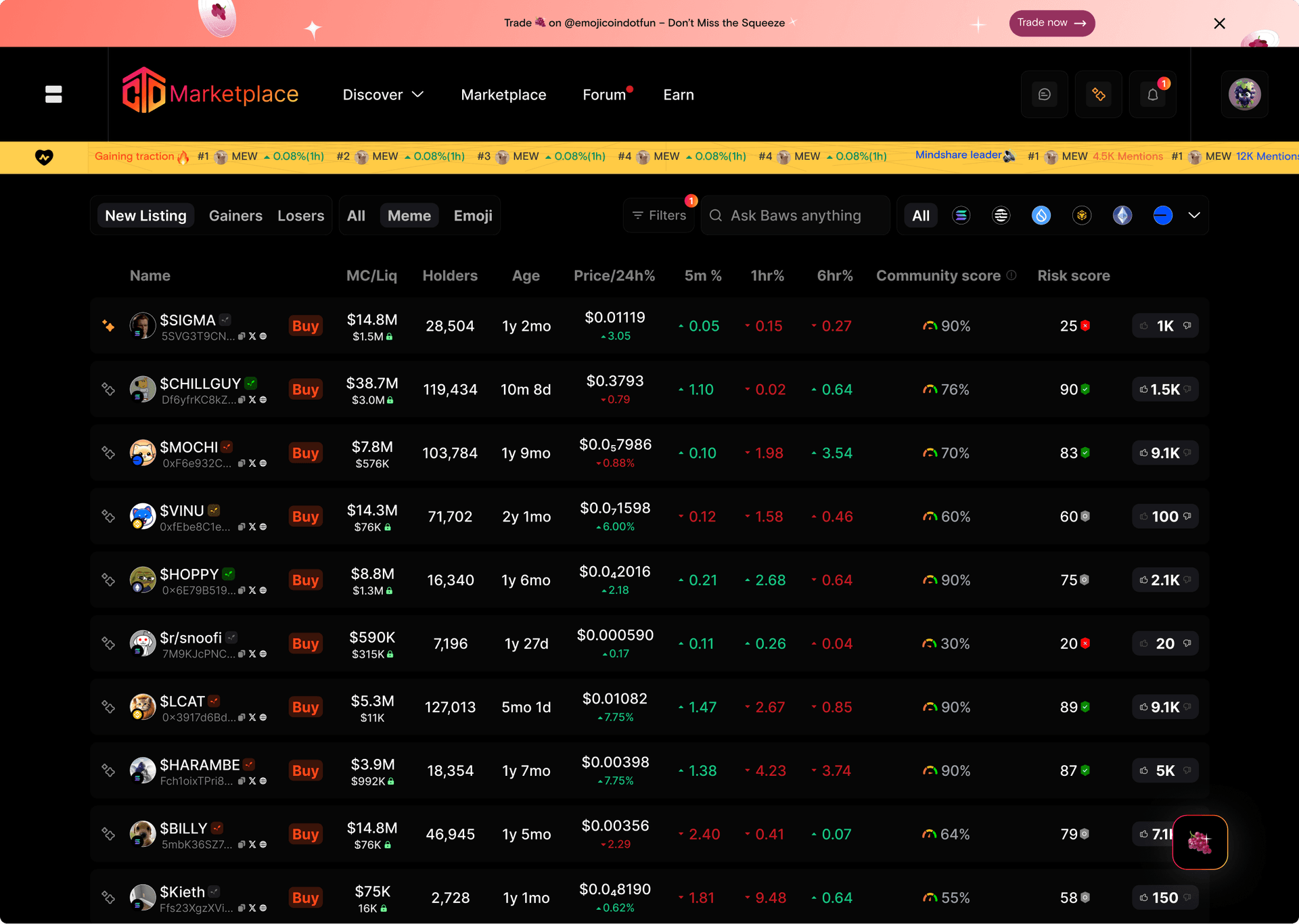Open the chat messages icon
Viewport: 1299px width, 924px height.
point(1044,95)
